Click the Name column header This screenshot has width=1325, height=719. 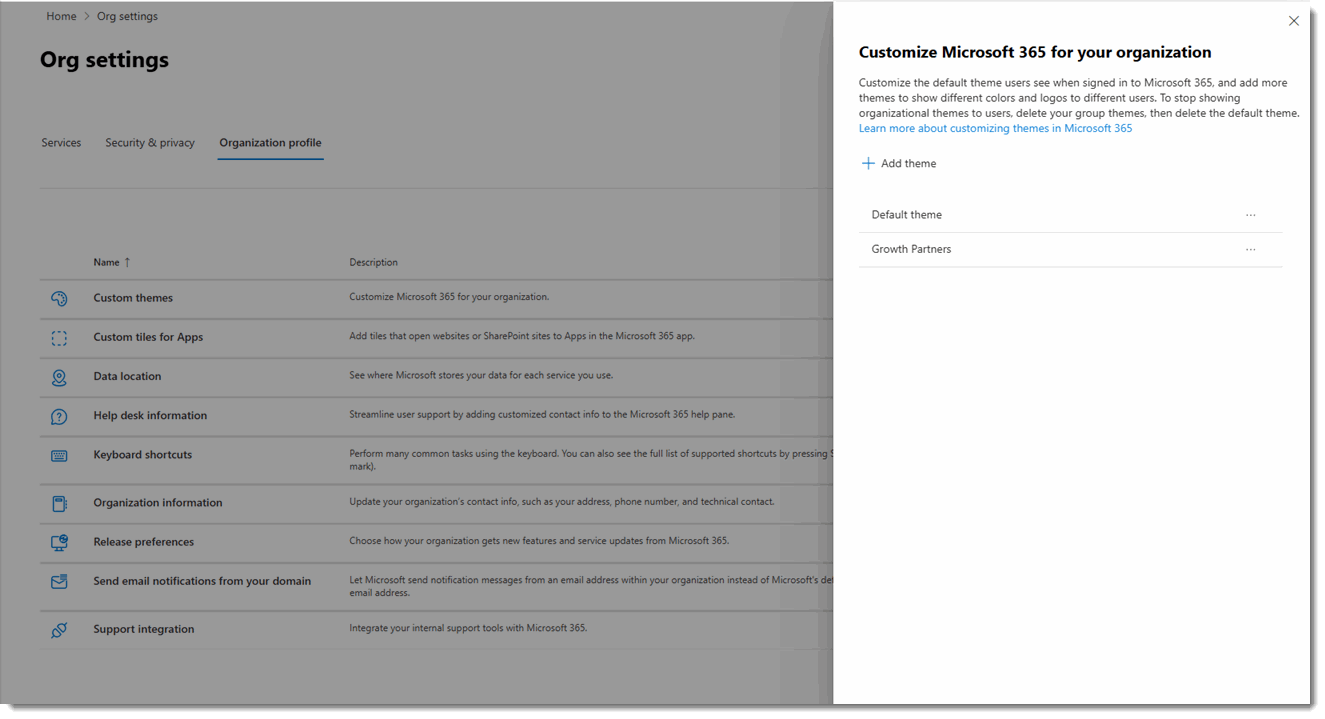tap(106, 262)
